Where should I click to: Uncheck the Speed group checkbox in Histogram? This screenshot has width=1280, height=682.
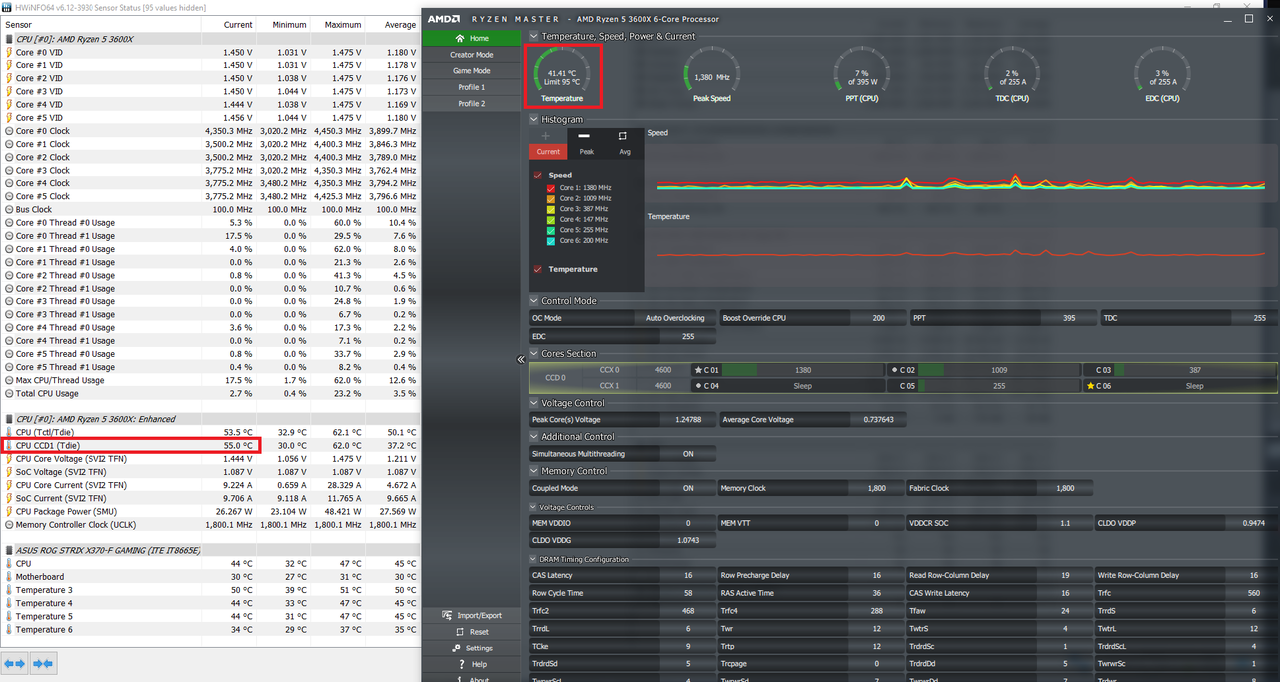538,175
